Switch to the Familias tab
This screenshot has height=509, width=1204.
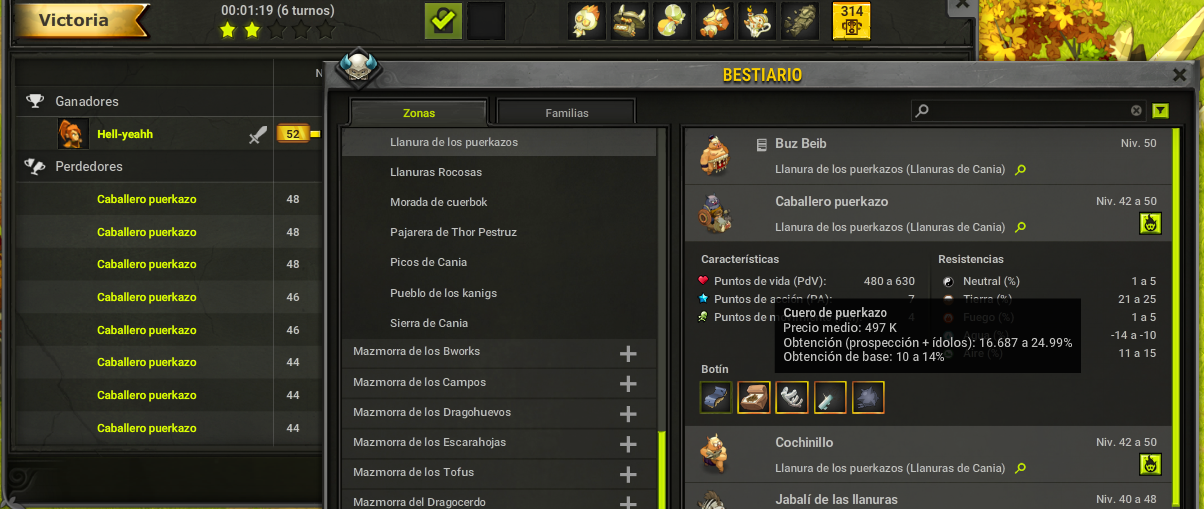tap(566, 113)
